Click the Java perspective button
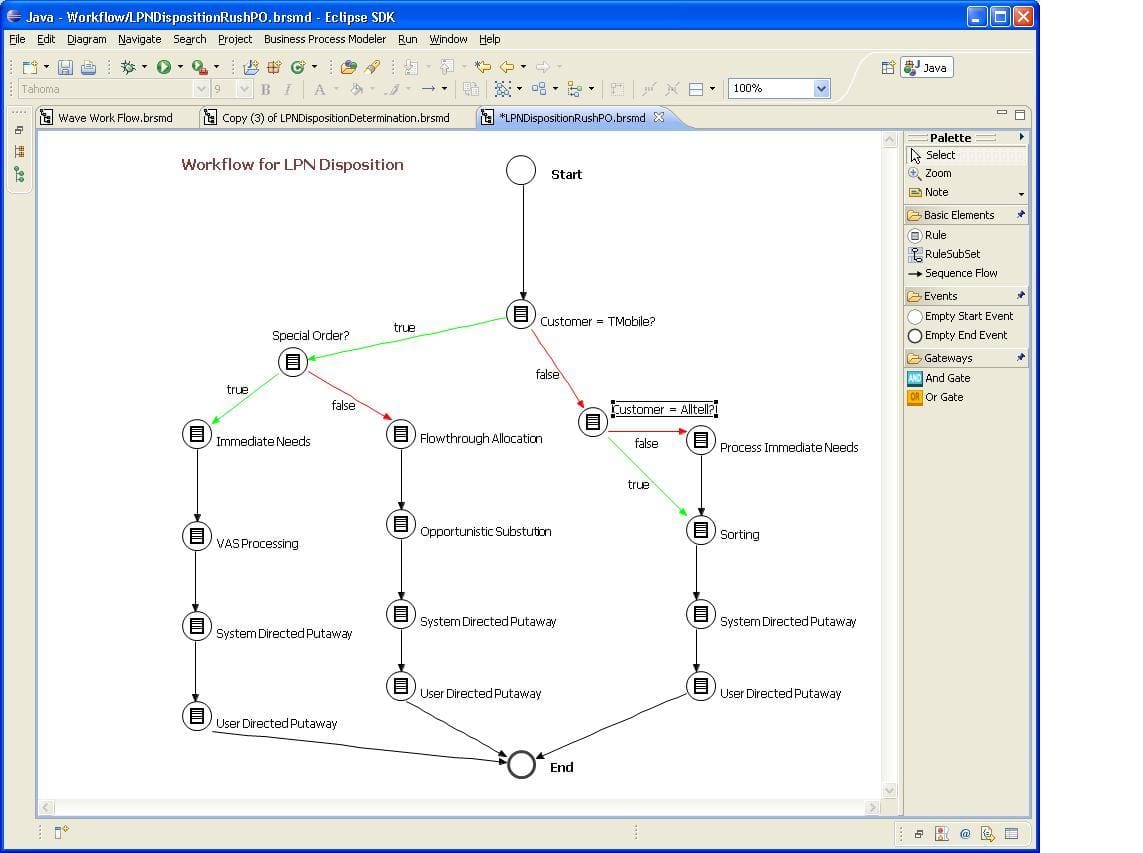 [x=927, y=68]
